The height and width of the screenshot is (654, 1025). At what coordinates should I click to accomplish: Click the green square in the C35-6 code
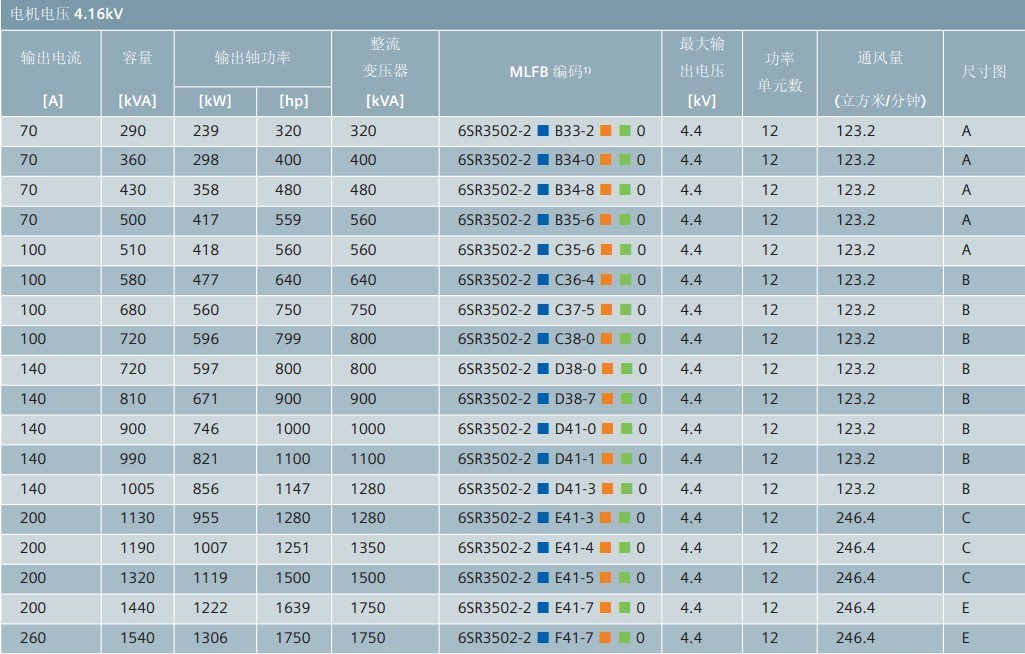tap(625, 251)
